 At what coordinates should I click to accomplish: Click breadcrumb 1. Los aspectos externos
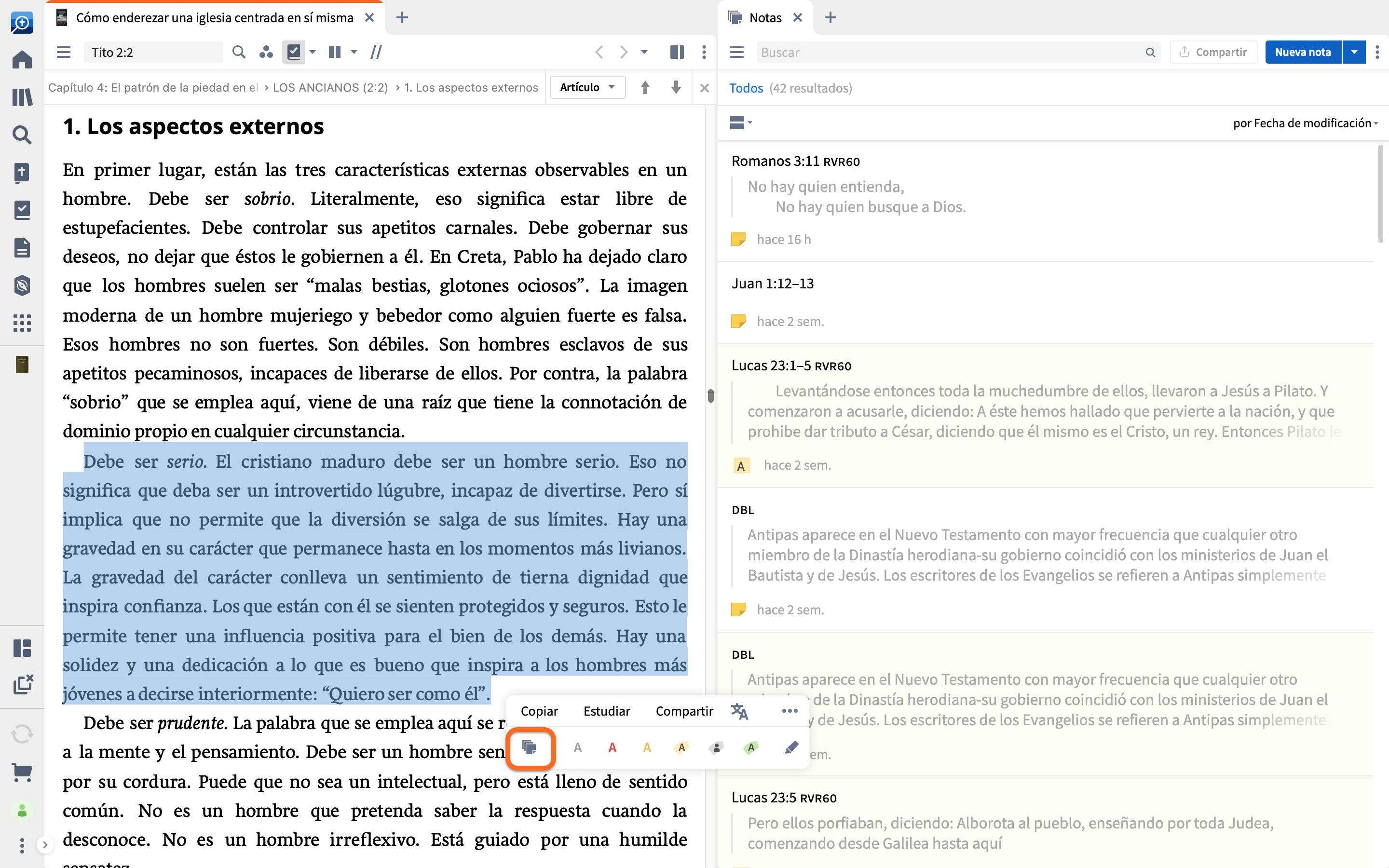471,87
